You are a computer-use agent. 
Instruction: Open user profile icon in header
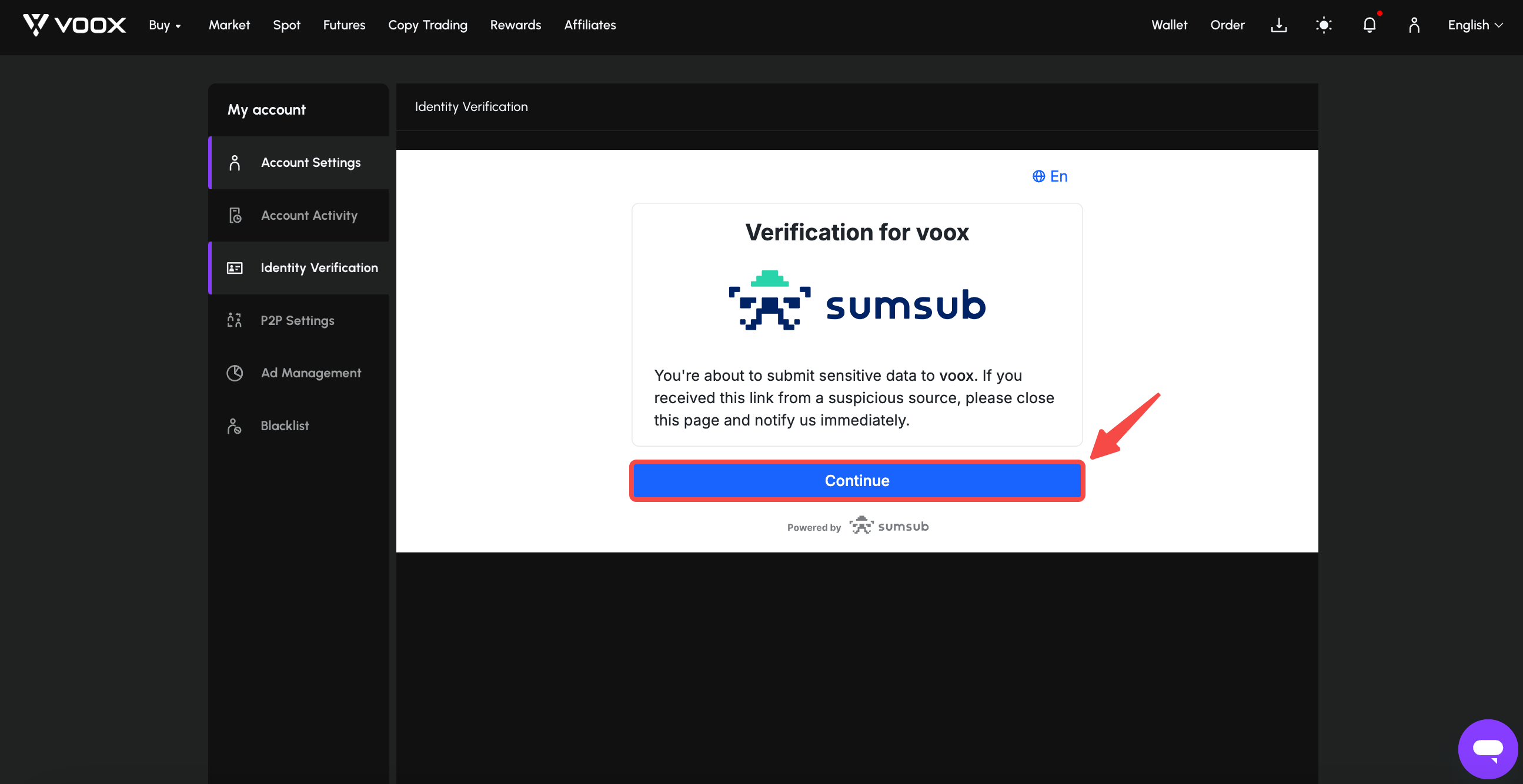1414,25
